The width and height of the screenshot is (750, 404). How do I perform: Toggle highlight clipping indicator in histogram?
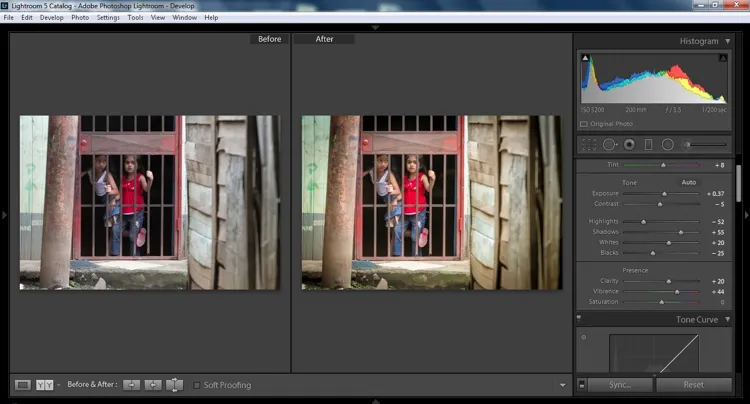click(723, 58)
